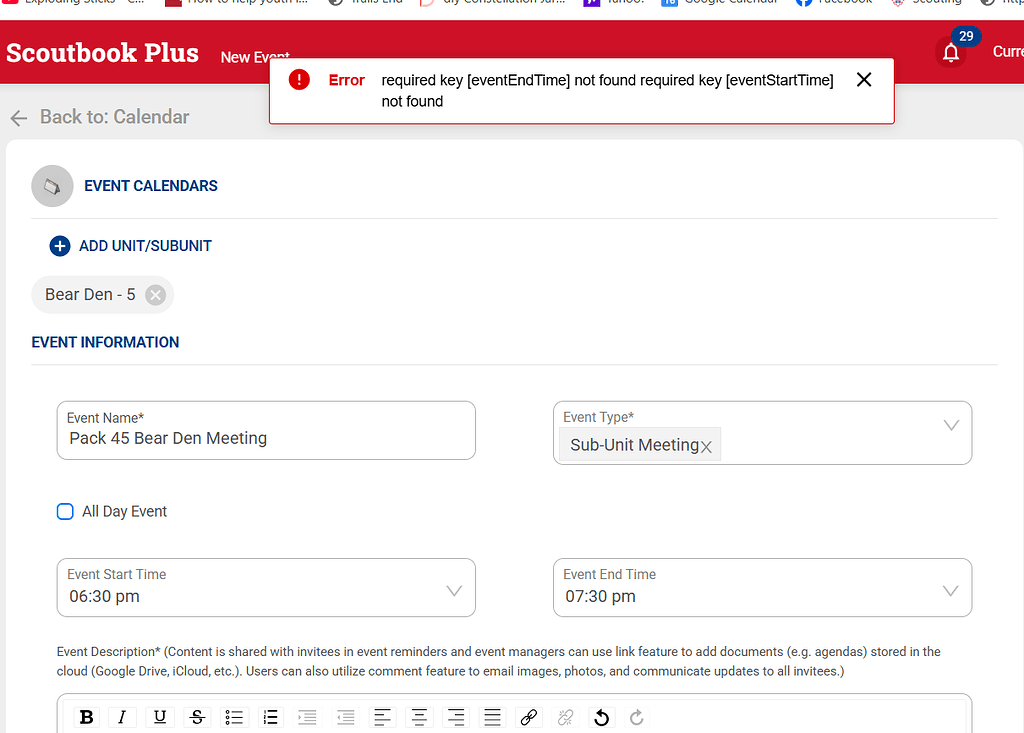Insert a bulleted list
The width and height of the screenshot is (1024, 733).
pyautogui.click(x=234, y=717)
